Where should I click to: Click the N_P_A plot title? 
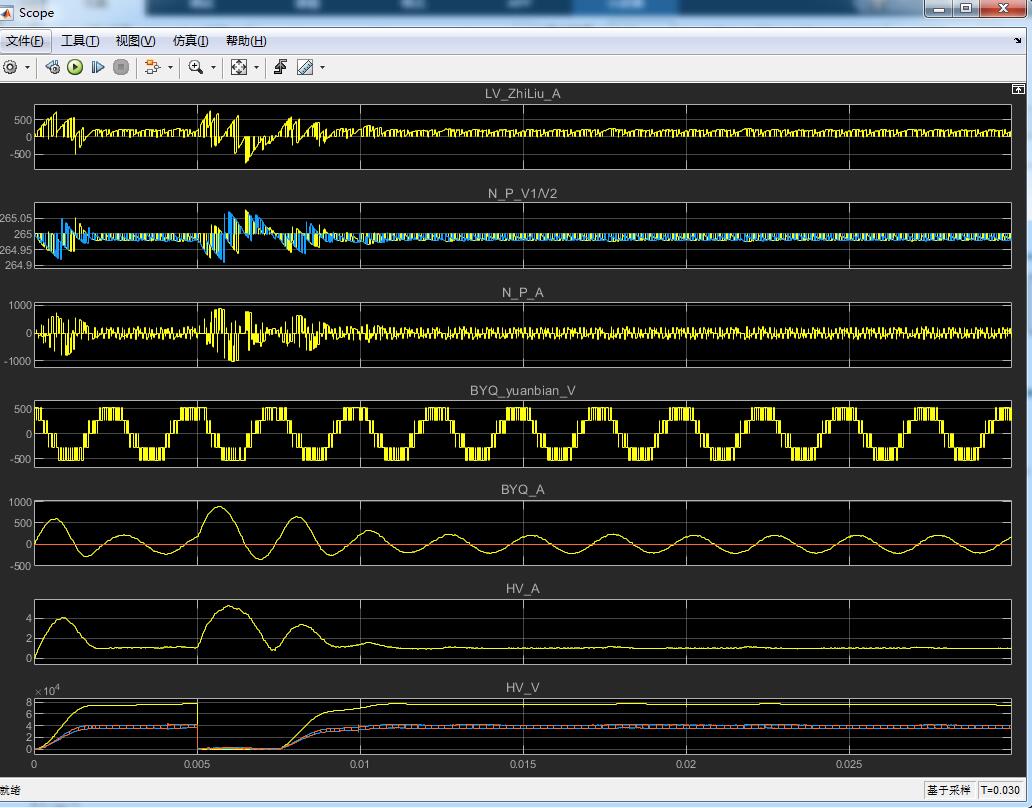tap(523, 292)
